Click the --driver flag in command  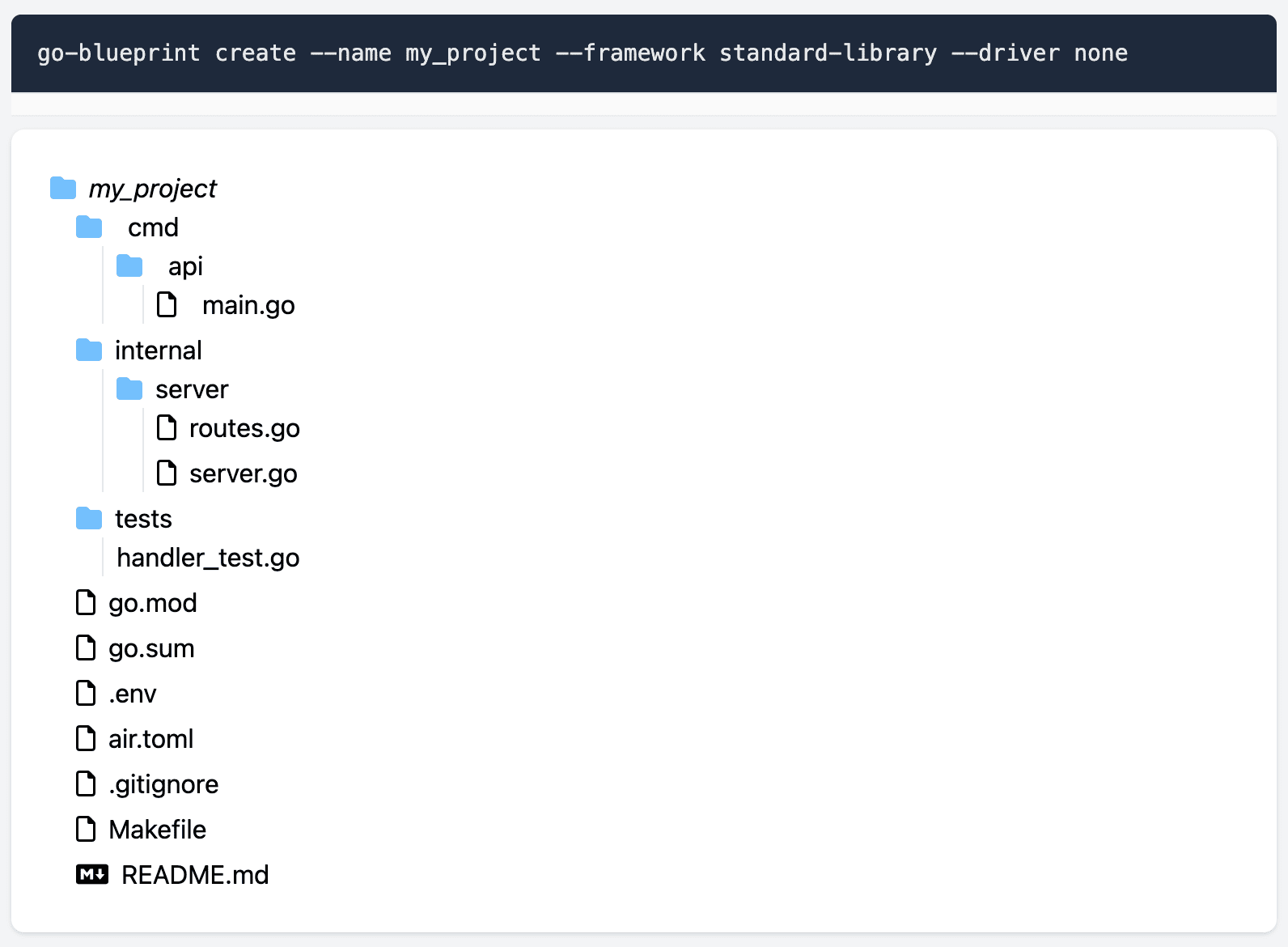coord(1005,53)
